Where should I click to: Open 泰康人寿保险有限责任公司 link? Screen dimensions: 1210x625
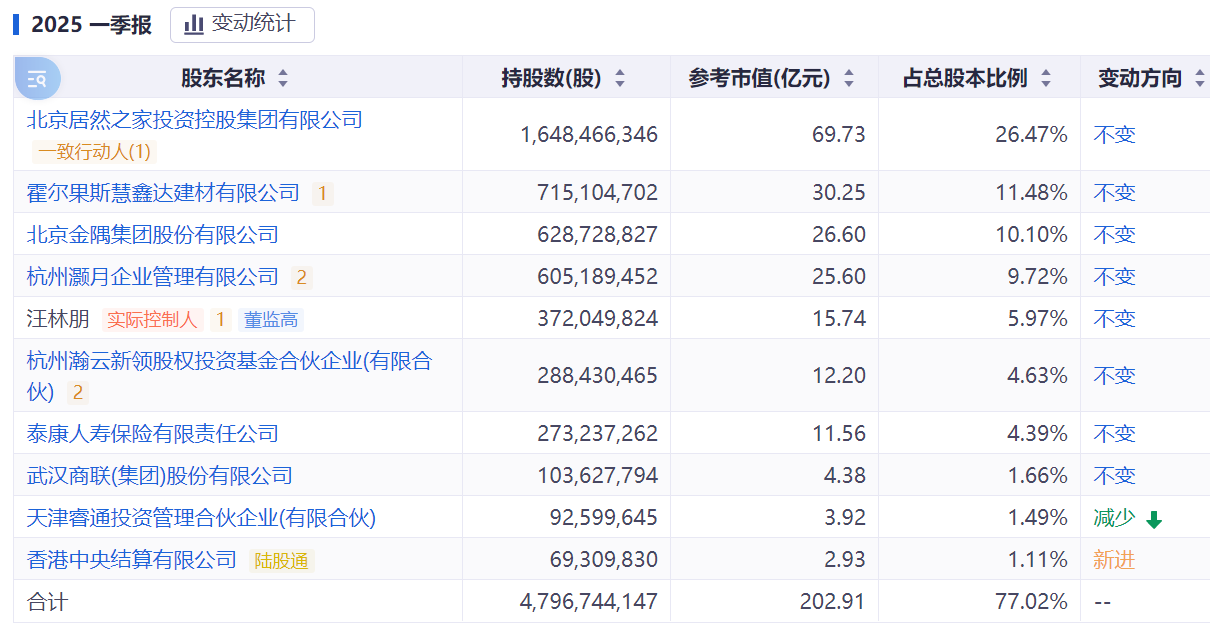pos(152,434)
